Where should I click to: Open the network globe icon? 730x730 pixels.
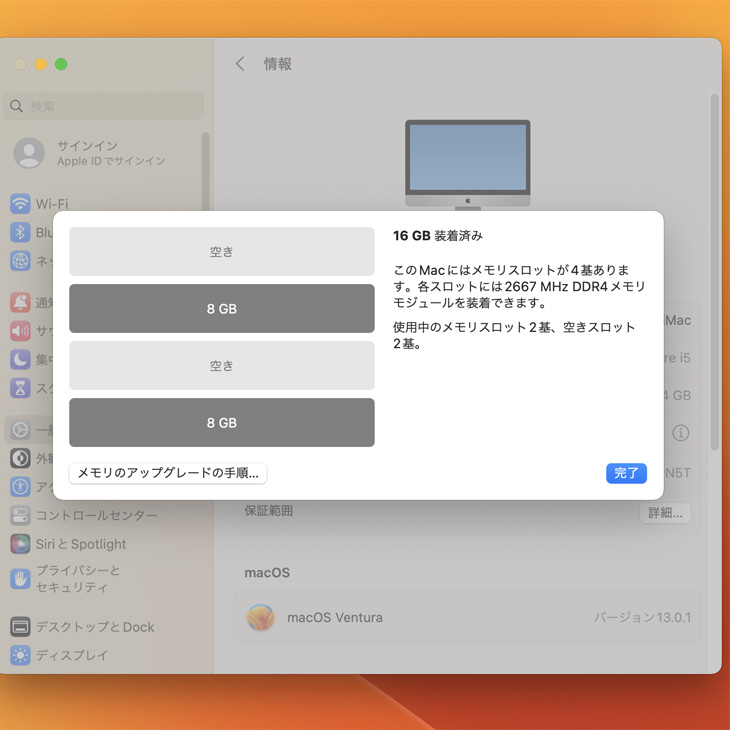tap(20, 260)
